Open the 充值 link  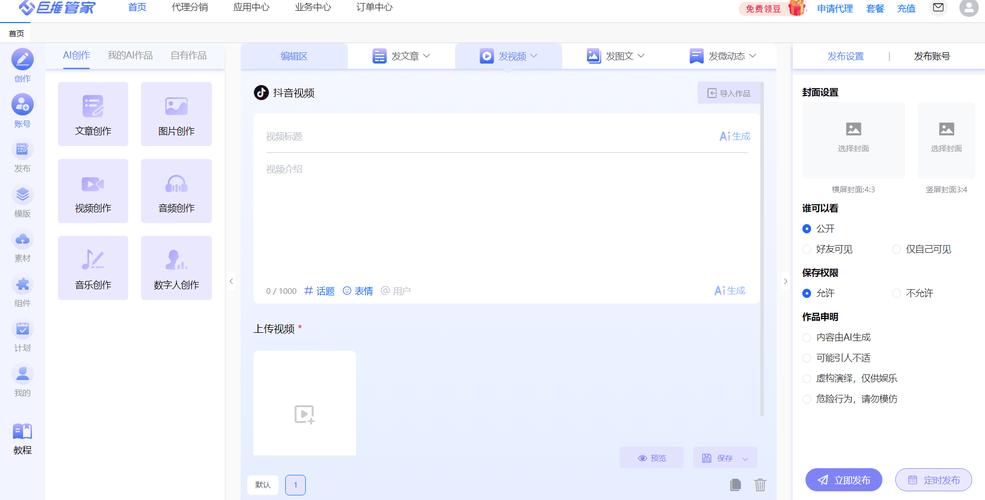[x=906, y=8]
